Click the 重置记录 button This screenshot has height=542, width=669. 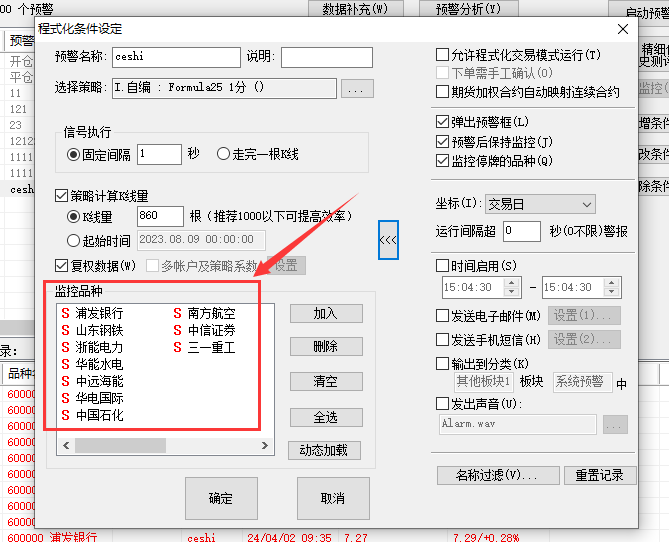tap(600, 475)
